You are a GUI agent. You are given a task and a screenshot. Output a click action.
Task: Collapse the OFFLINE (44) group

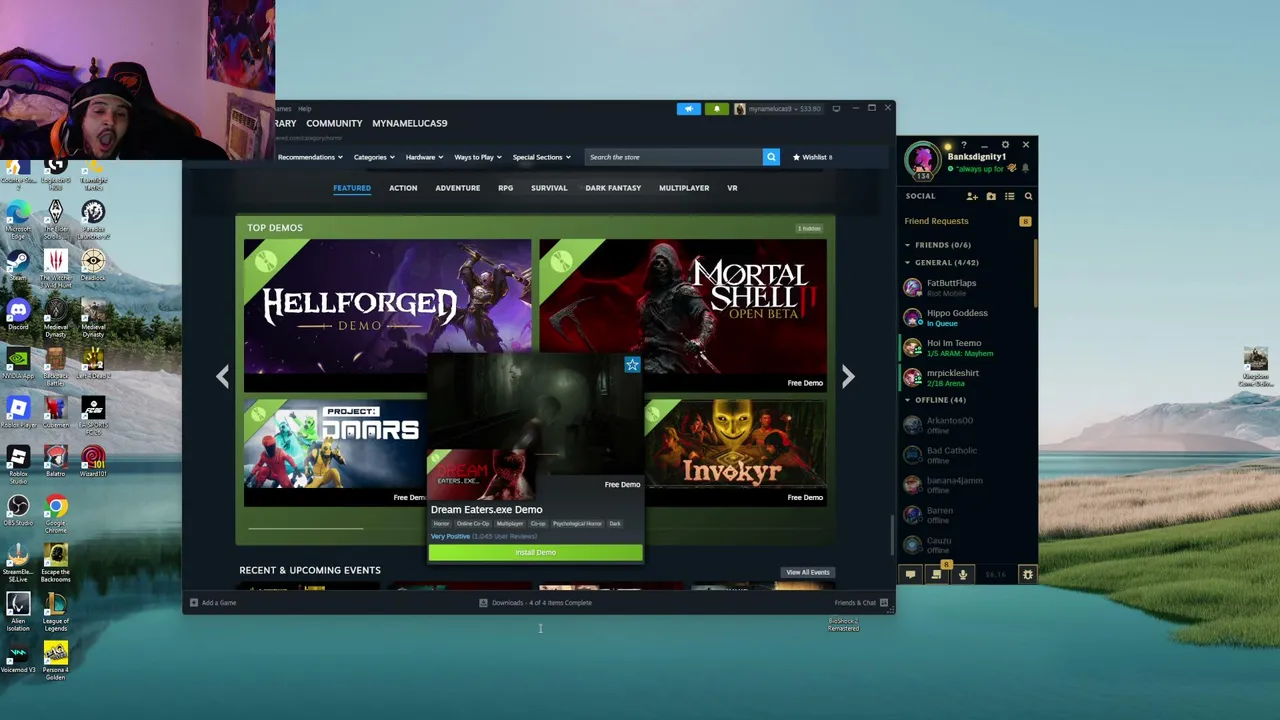[x=936, y=400]
